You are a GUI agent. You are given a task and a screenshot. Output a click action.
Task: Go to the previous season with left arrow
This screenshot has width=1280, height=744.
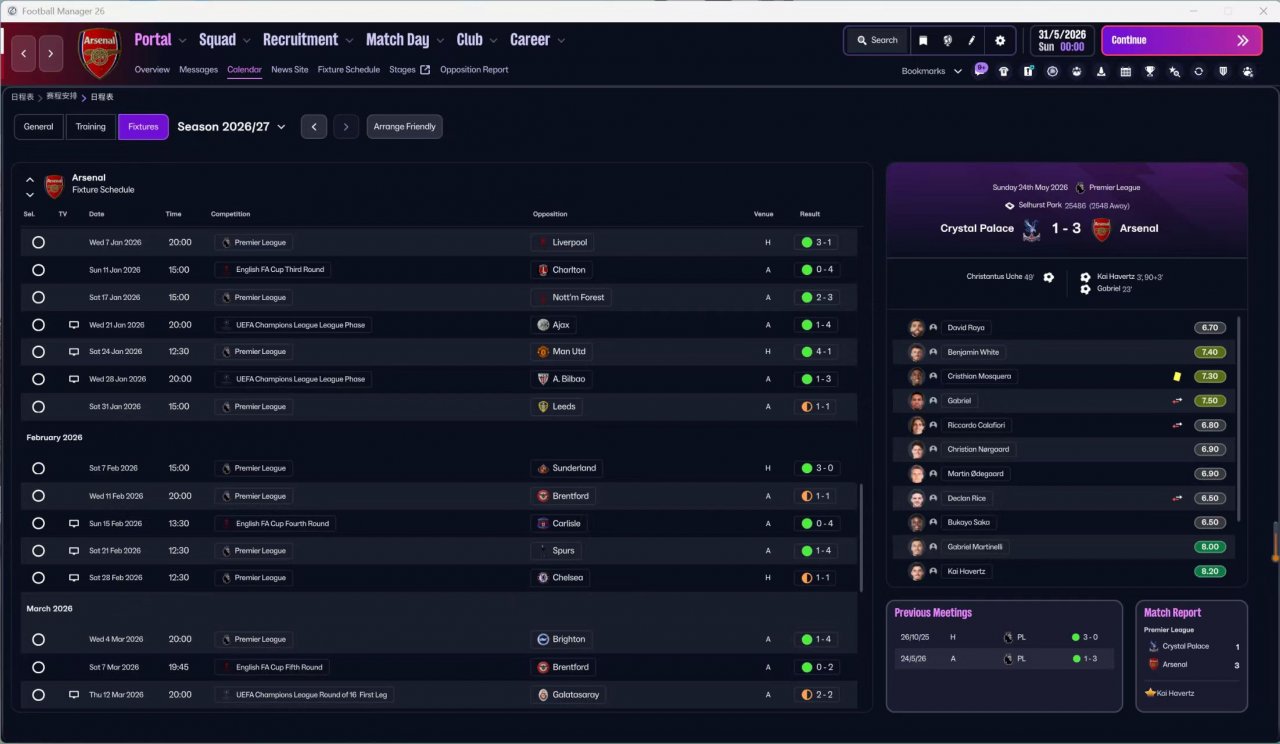314,127
